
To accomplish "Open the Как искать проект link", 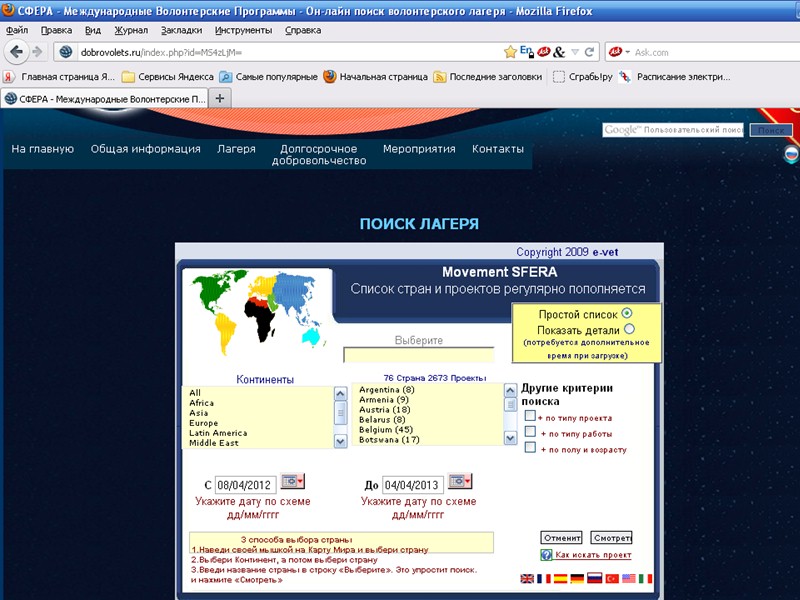I will [593, 555].
